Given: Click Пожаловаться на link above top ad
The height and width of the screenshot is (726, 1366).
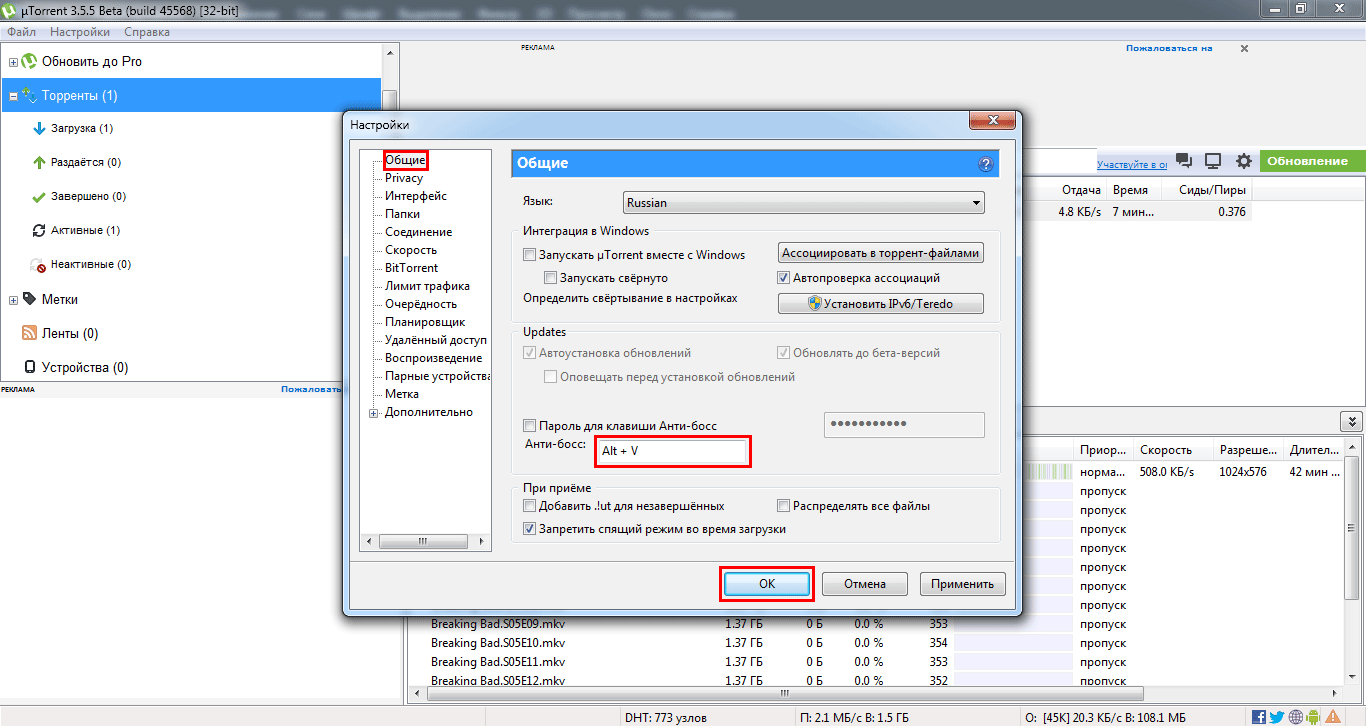Looking at the screenshot, I should [x=1169, y=48].
